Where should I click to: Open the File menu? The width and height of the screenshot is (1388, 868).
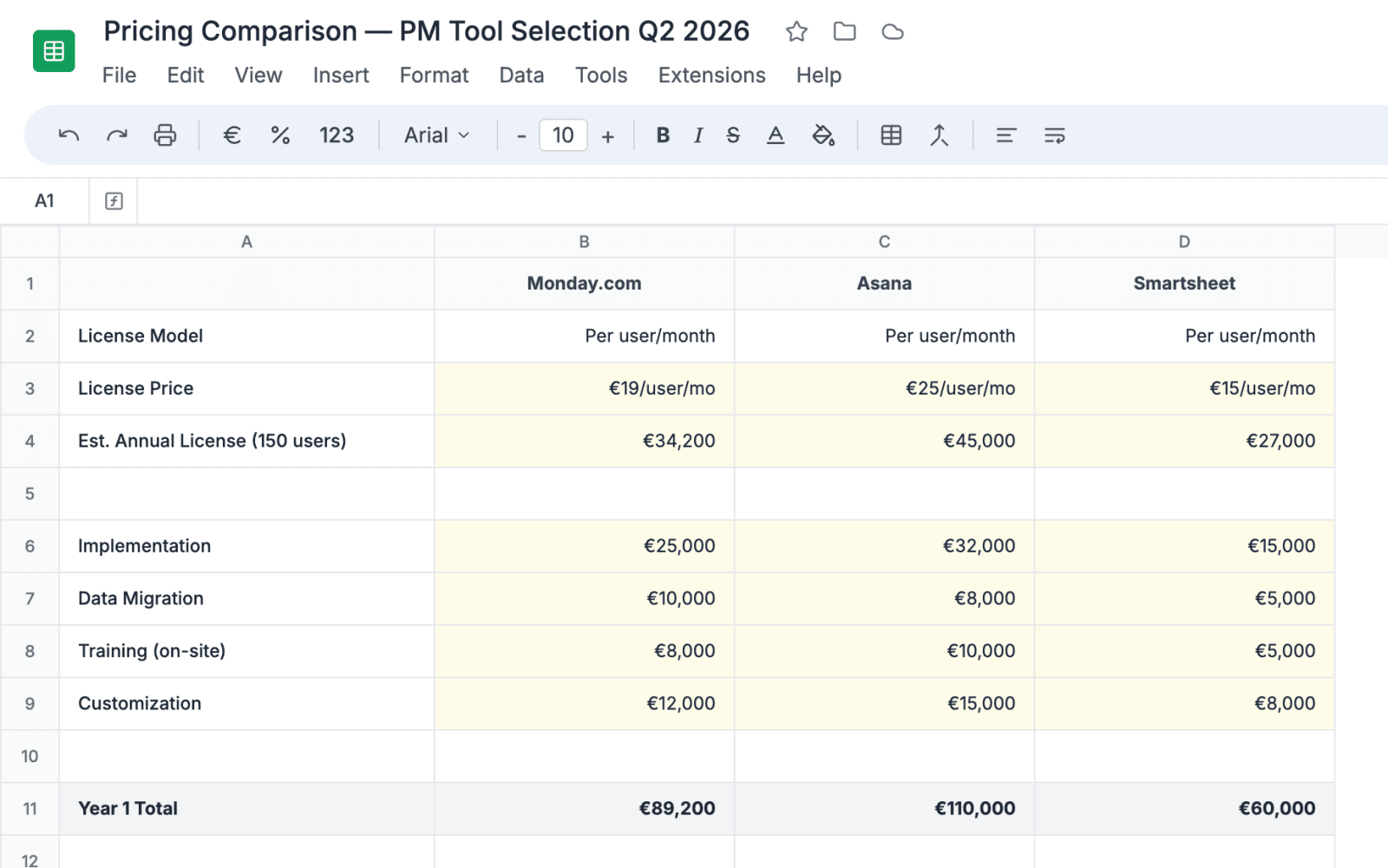(x=119, y=75)
